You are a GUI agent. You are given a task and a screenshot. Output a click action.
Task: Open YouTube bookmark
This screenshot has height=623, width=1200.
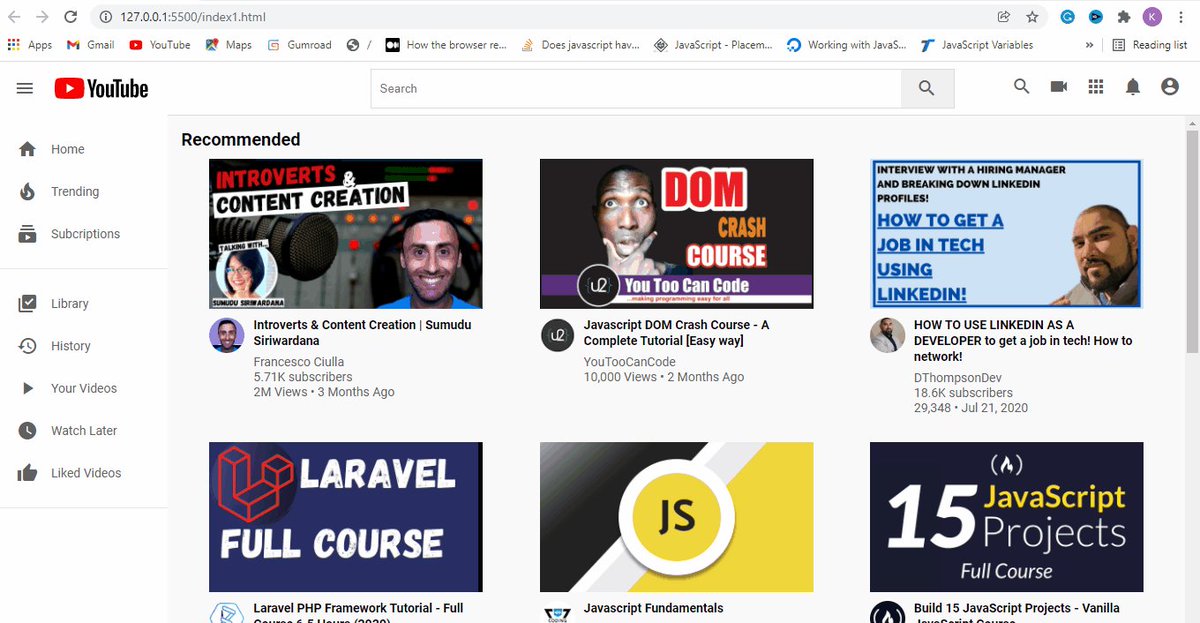pos(160,45)
